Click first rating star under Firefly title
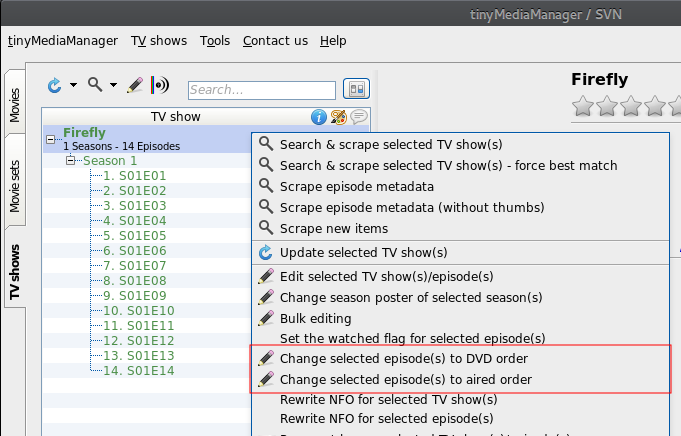681x436 pixels. 583,106
